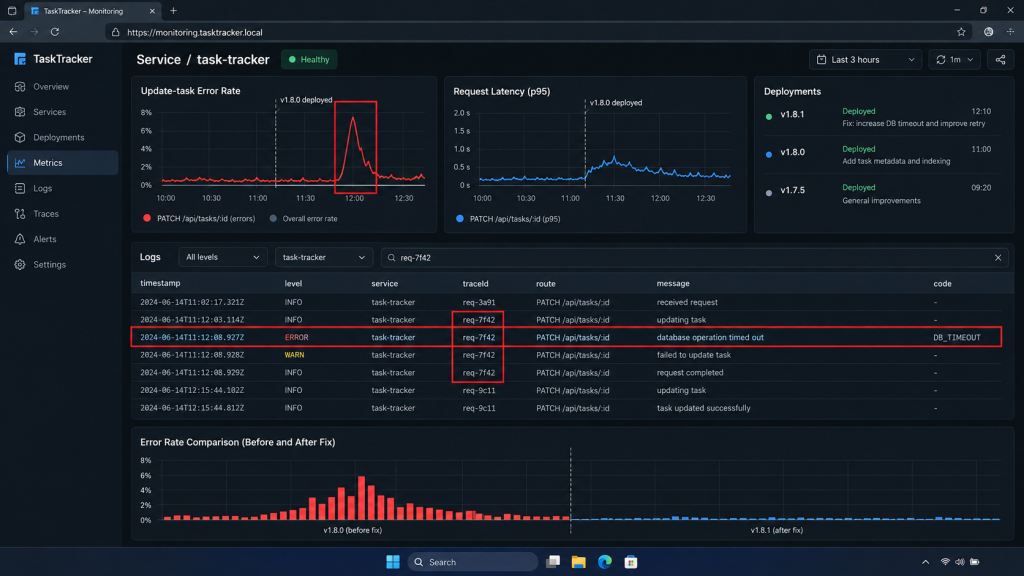
Task: Open the Deployments sidebar item
Action: coord(58,137)
